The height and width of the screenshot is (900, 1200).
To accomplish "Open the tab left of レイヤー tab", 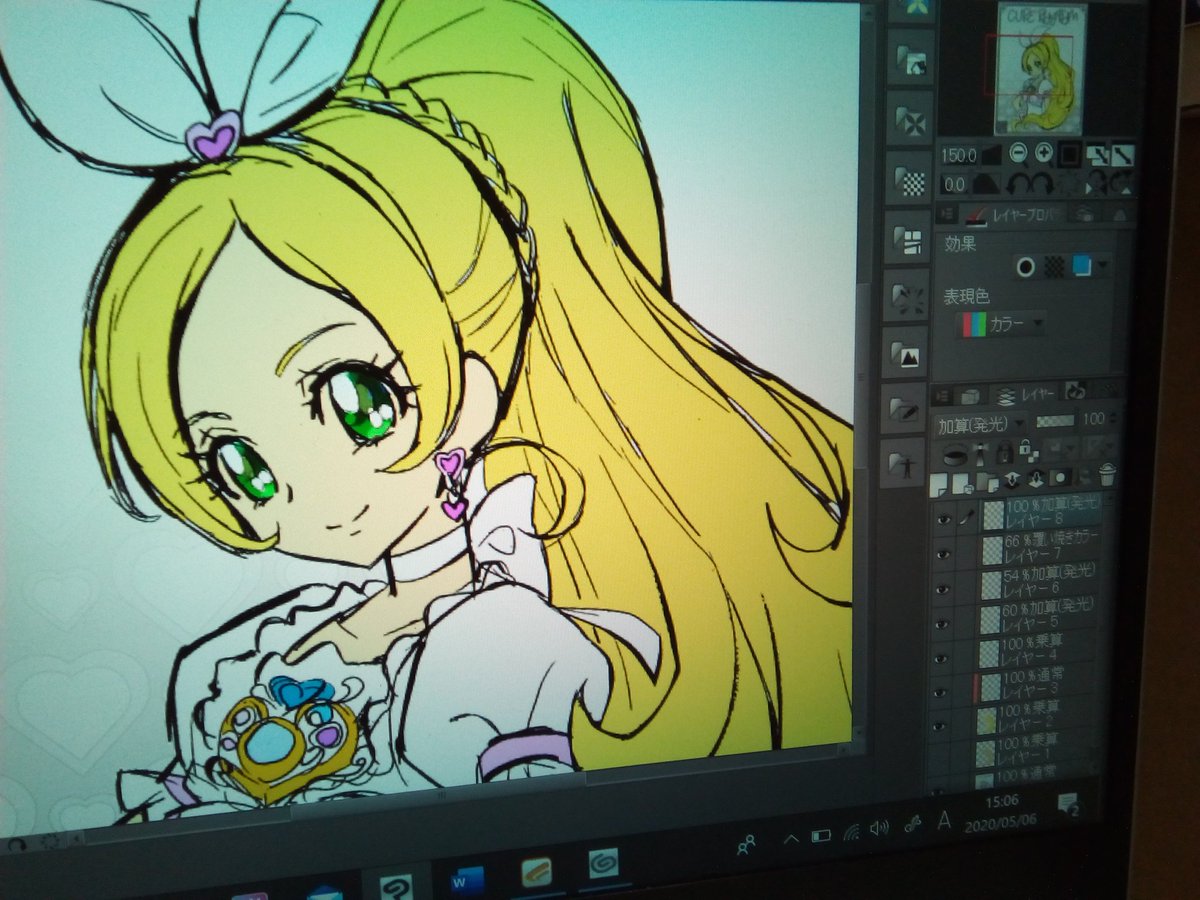I will (970, 396).
